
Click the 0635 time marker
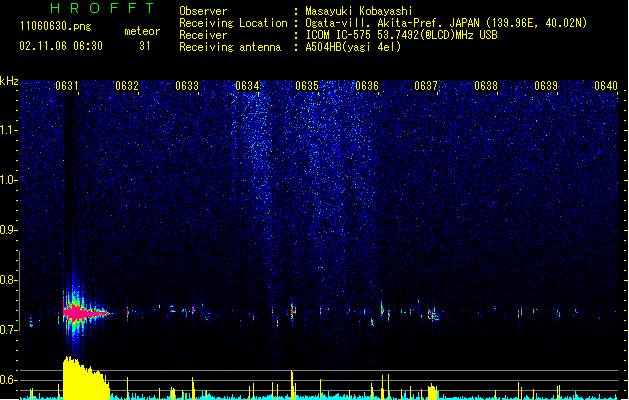pos(307,86)
